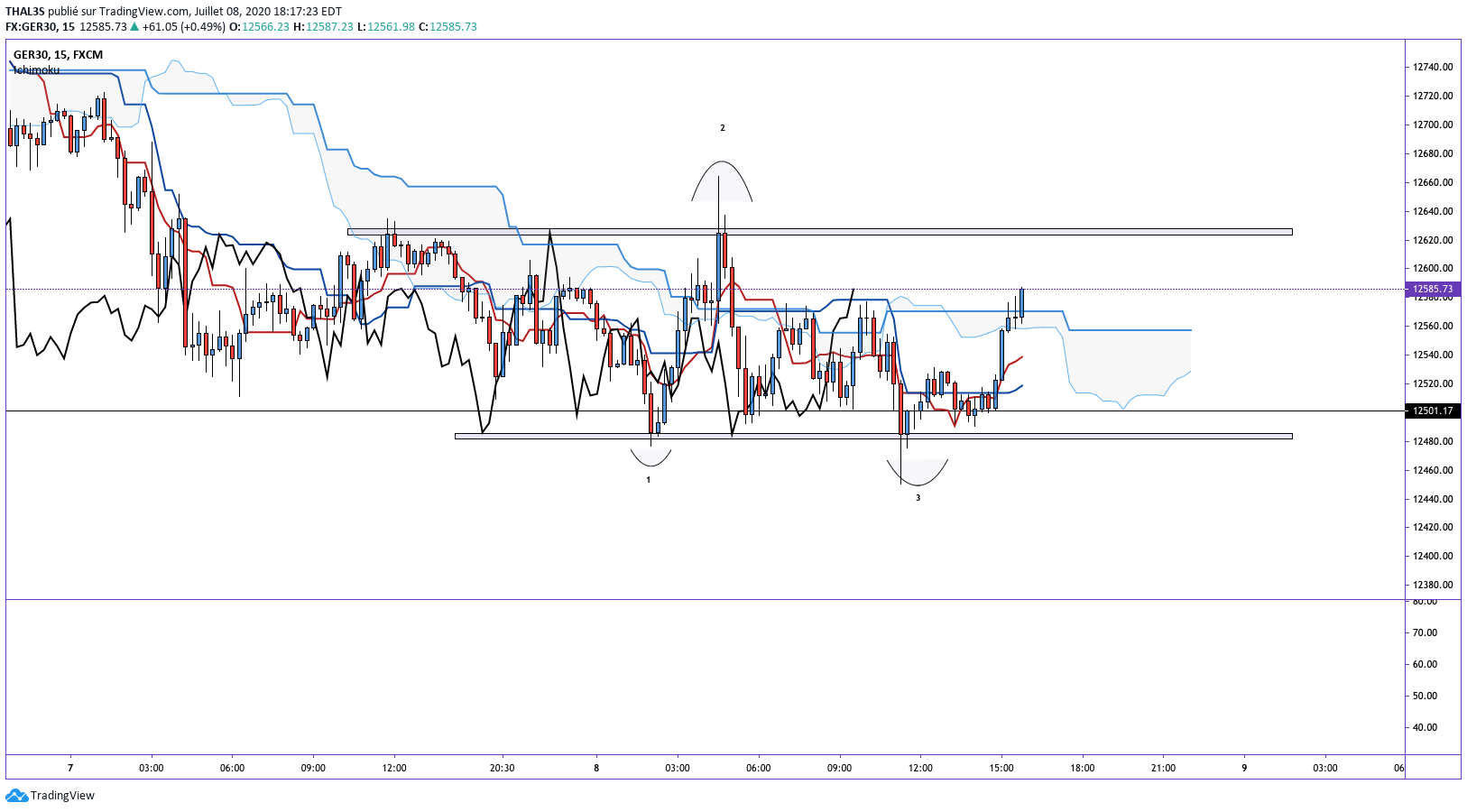Click the pattern label "1" below the trough
The width and height of the screenshot is (1467, 812).
coord(649,480)
